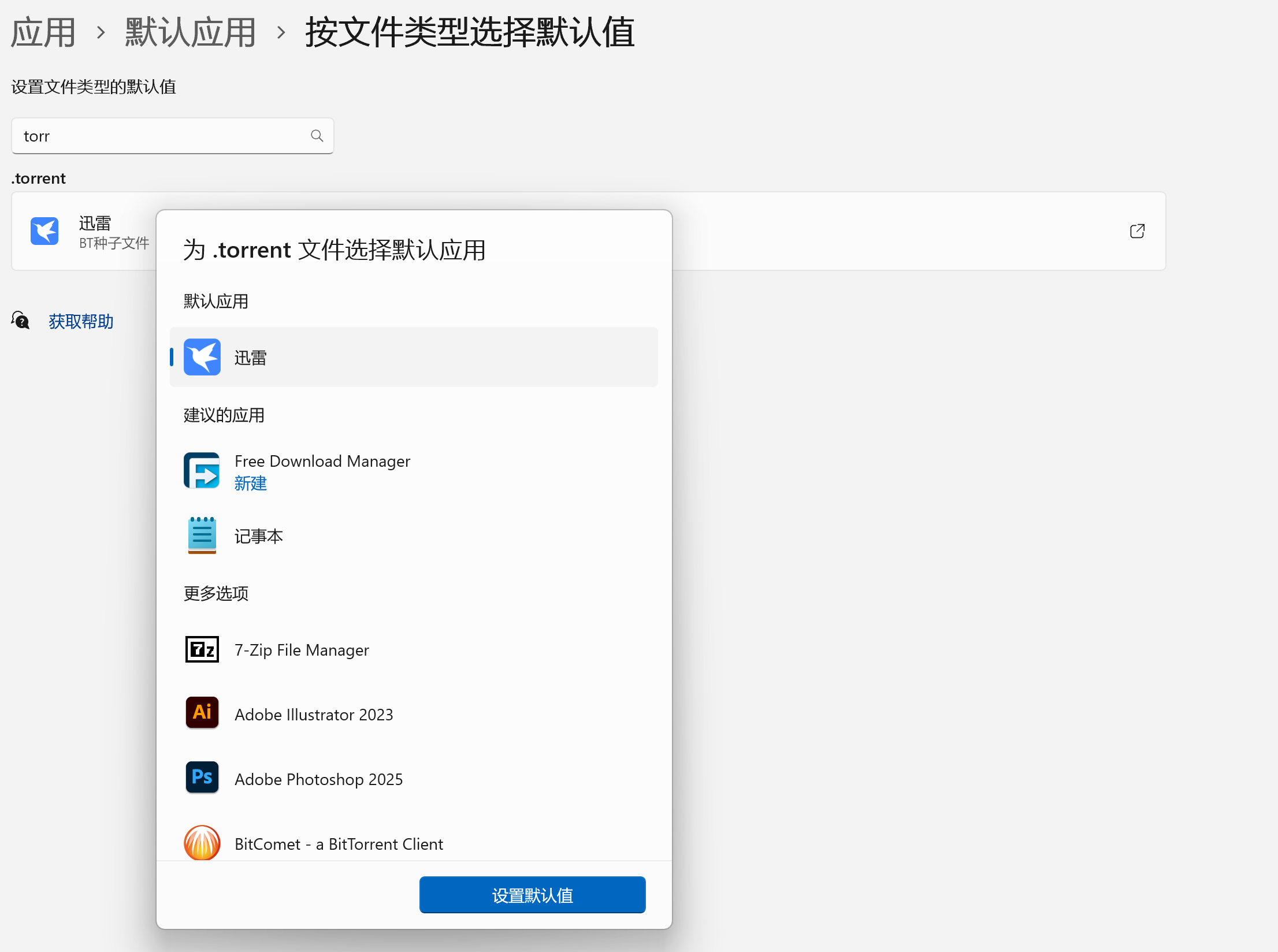Open the 应用 breadcrumb menu item

click(x=42, y=32)
